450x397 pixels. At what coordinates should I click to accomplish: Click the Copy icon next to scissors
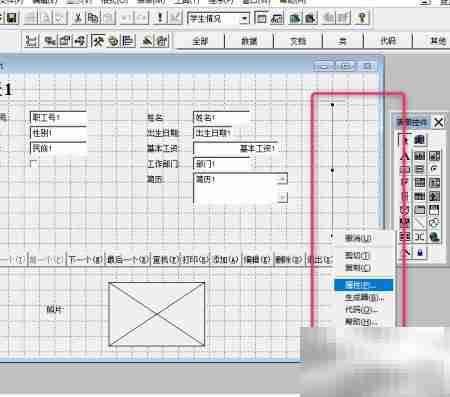pos(92,18)
